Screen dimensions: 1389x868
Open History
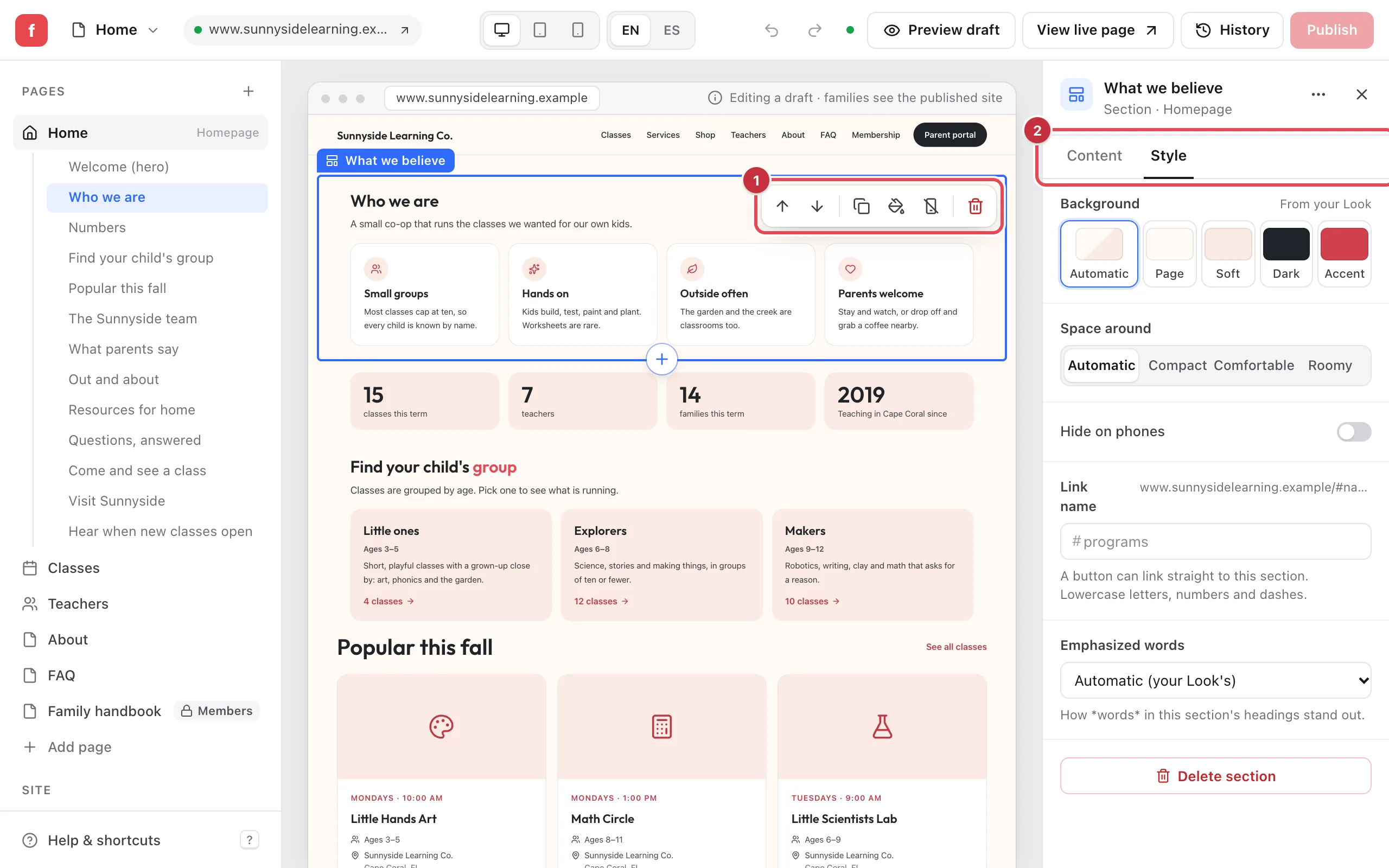pos(1232,30)
